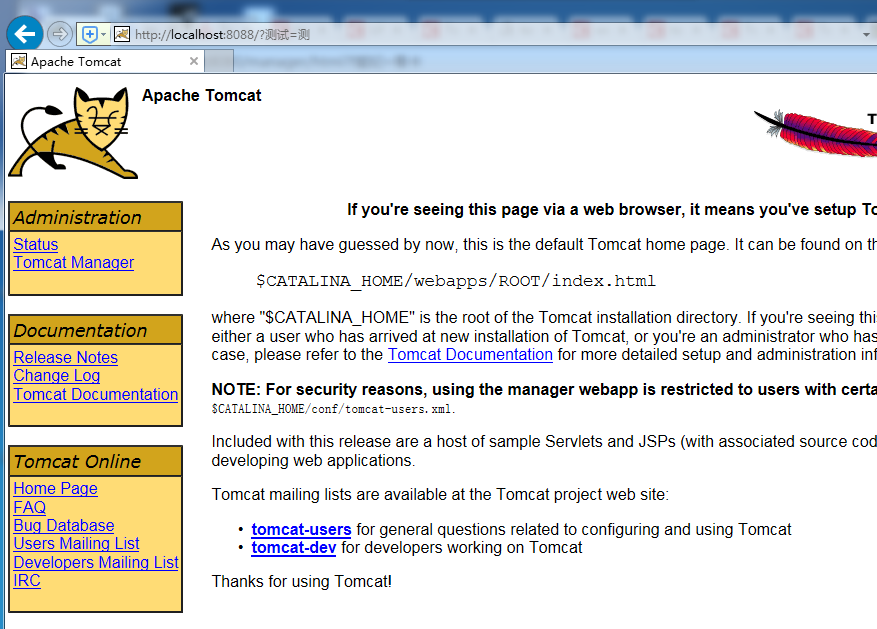Open the tomcat-dev mailing list link
The height and width of the screenshot is (629, 877).
coord(294,547)
